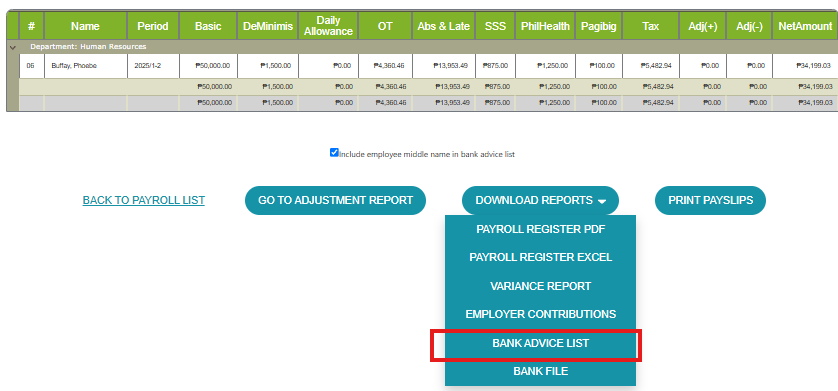Image resolution: width=838 pixels, height=391 pixels.
Task: Click Phoebe's ₱5,482.94 tax cell
Action: coord(650,66)
